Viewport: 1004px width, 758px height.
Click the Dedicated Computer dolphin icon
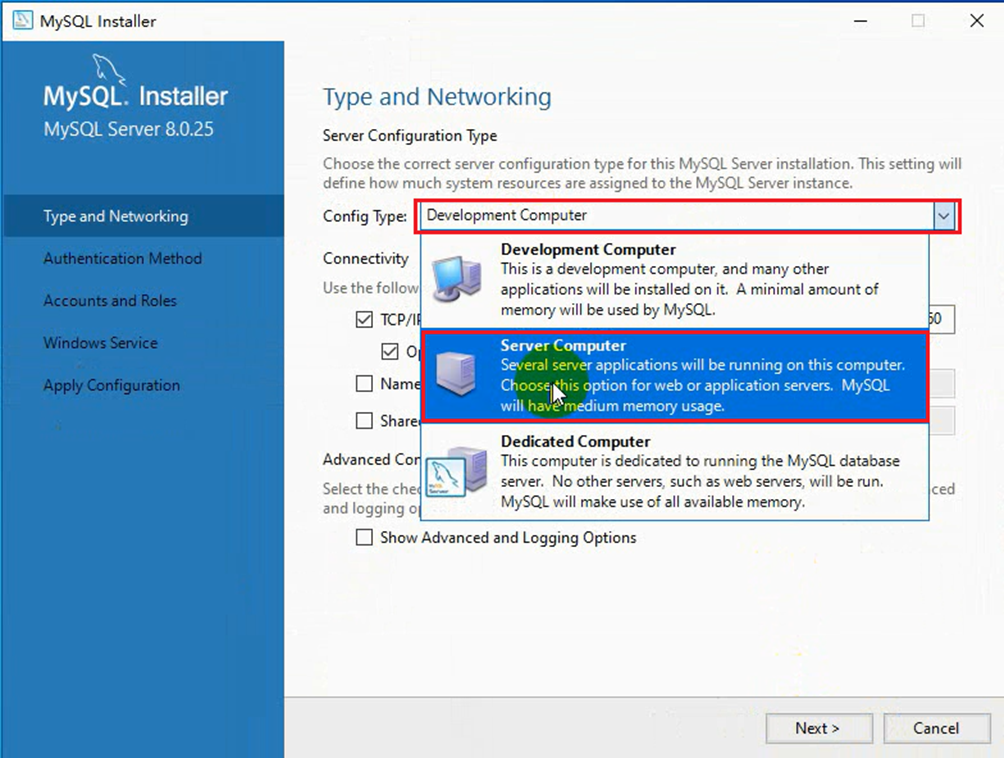click(x=456, y=472)
